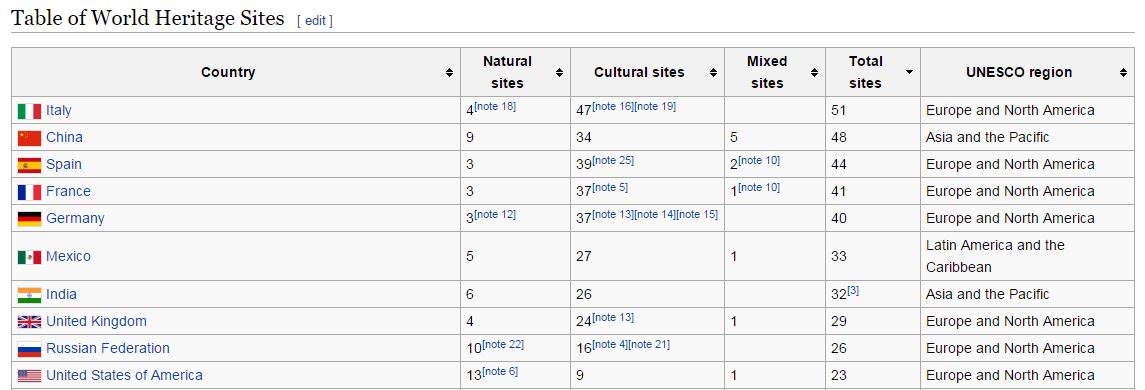Open note 25 in Spain's cultural sites

pyautogui.click(x=613, y=161)
